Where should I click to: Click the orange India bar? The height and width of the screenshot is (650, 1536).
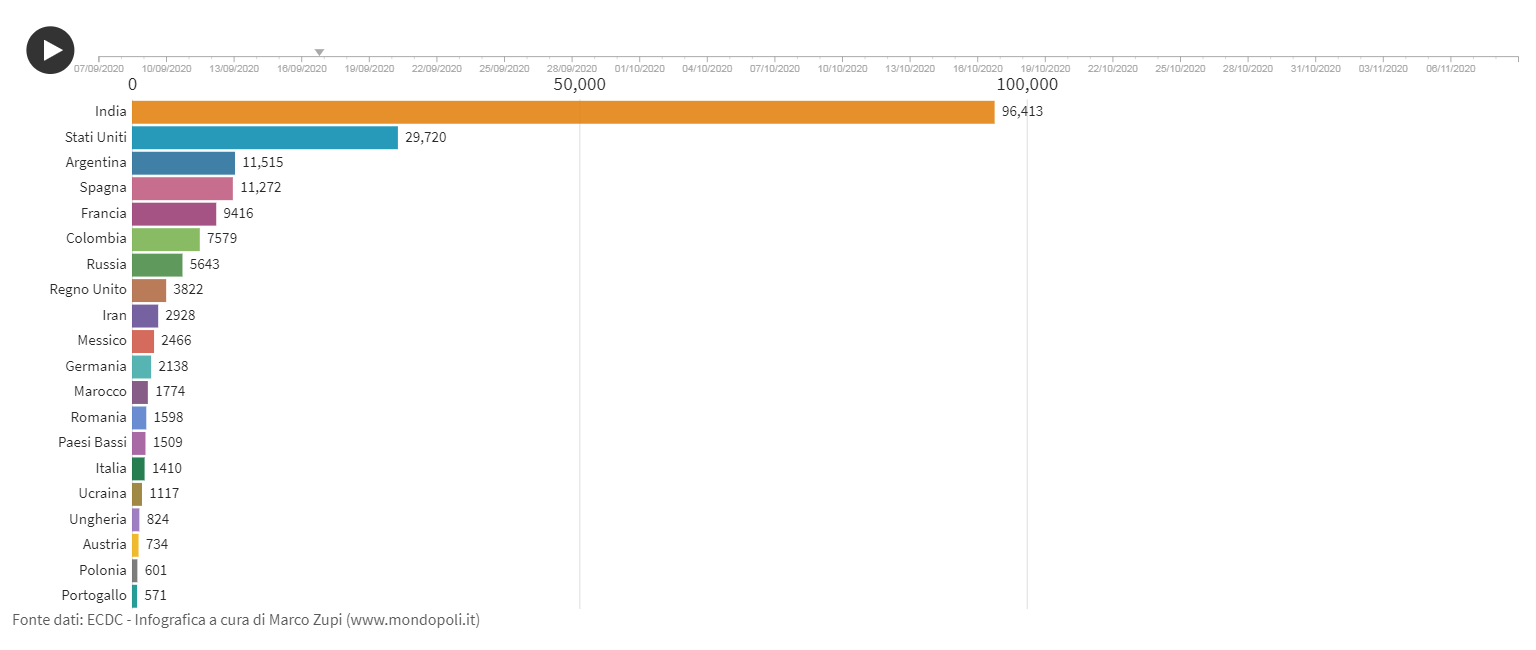(563, 112)
